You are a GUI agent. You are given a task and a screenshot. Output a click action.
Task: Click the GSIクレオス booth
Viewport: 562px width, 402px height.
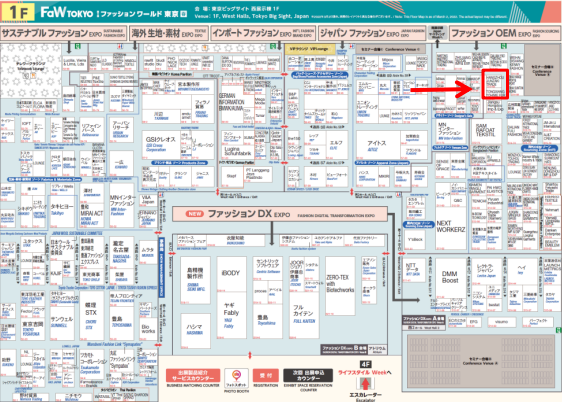click(160, 144)
